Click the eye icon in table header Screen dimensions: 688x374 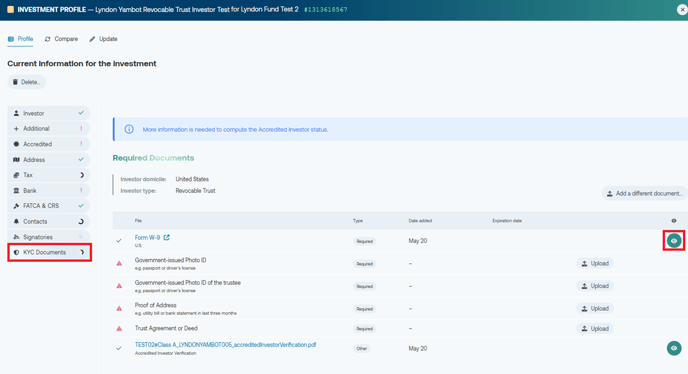point(674,221)
